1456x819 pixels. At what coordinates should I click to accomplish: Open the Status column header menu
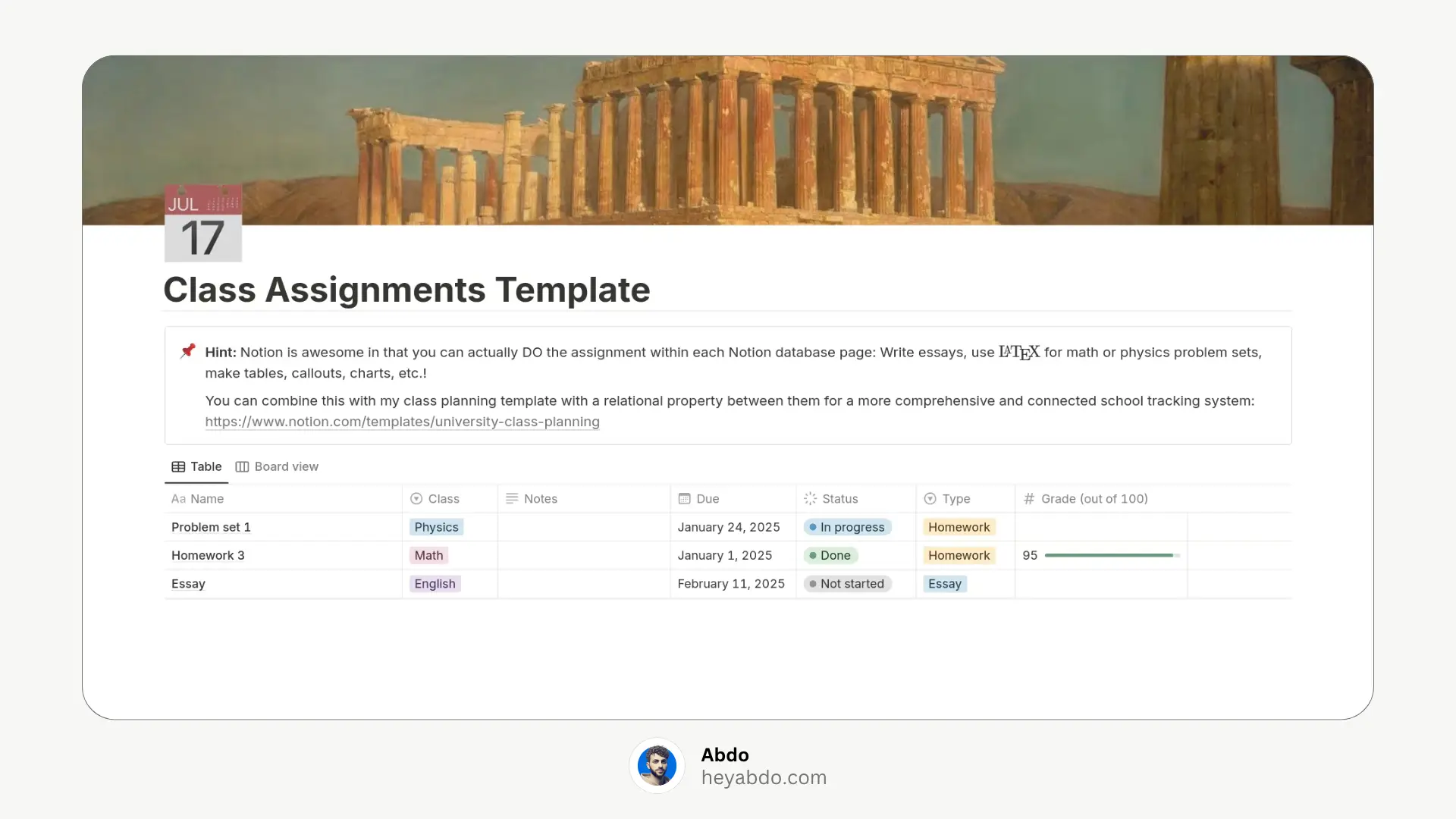(x=856, y=499)
